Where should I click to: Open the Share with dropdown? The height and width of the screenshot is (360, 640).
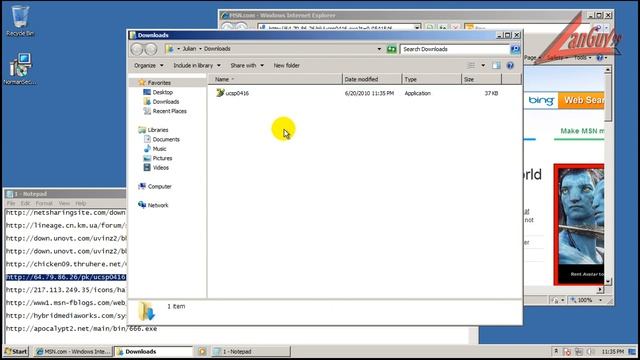[x=247, y=65]
